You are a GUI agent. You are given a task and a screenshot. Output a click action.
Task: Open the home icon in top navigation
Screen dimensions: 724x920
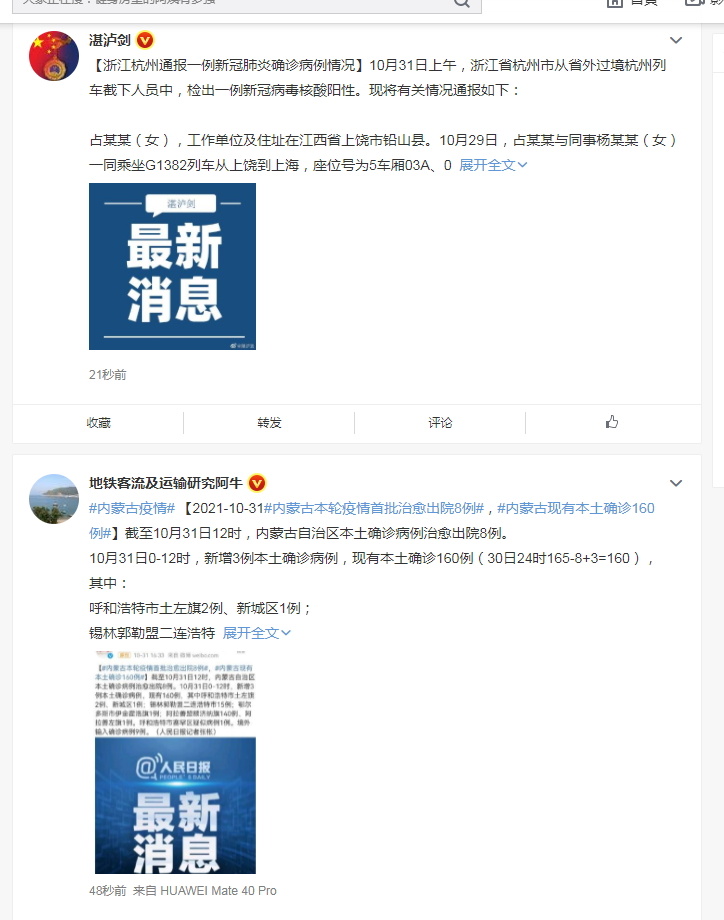614,2
